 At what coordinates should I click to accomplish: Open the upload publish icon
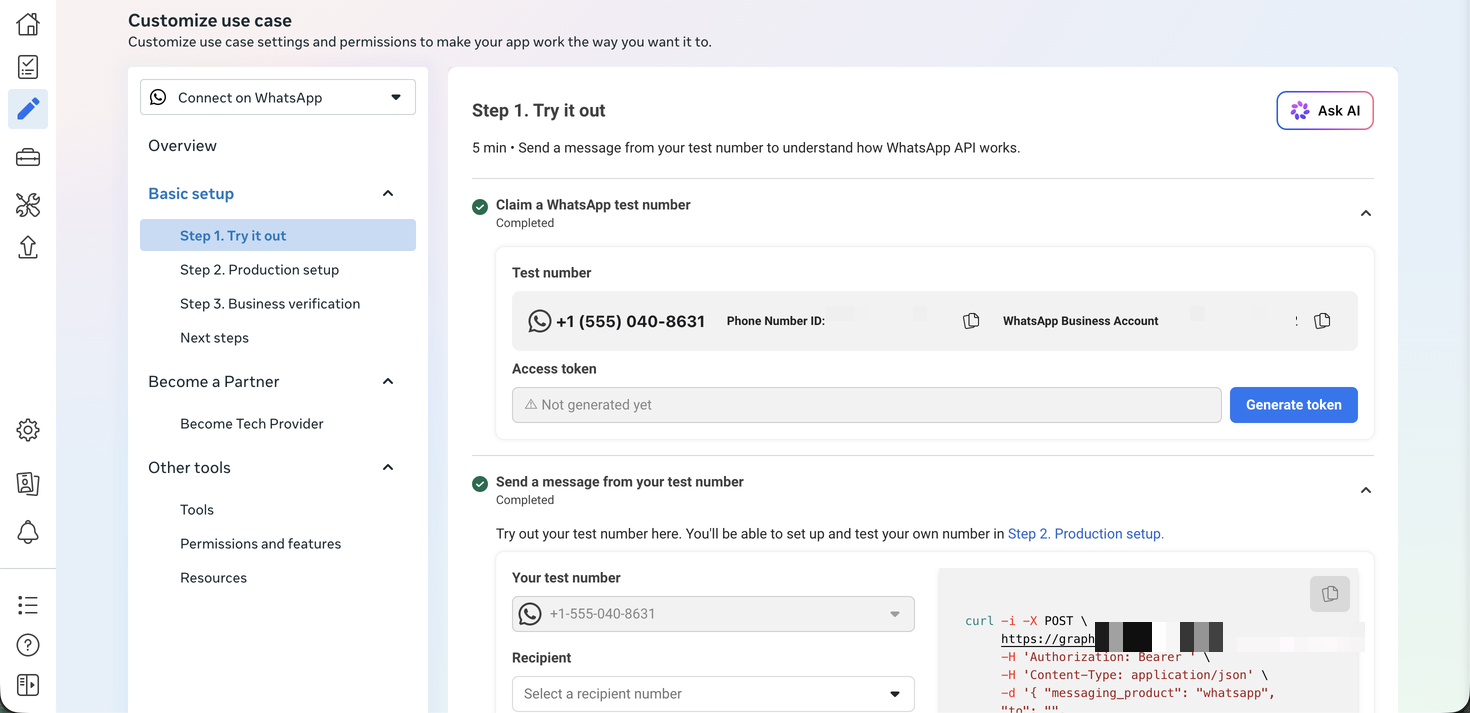(x=28, y=247)
